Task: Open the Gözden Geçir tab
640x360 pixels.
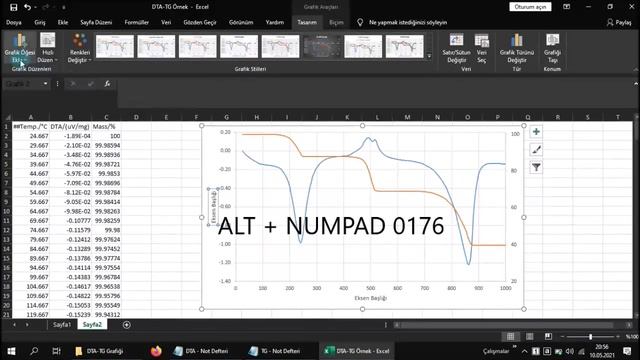Action: click(200, 22)
